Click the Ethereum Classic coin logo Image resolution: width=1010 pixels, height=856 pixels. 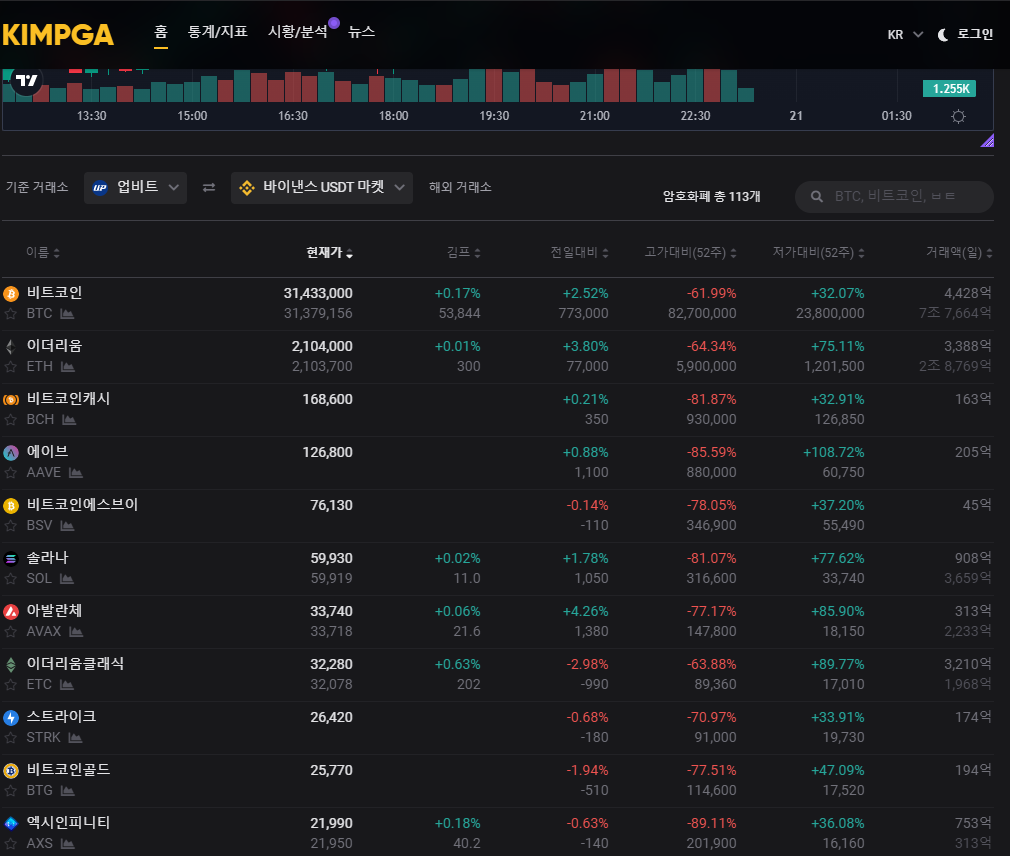coord(11,665)
